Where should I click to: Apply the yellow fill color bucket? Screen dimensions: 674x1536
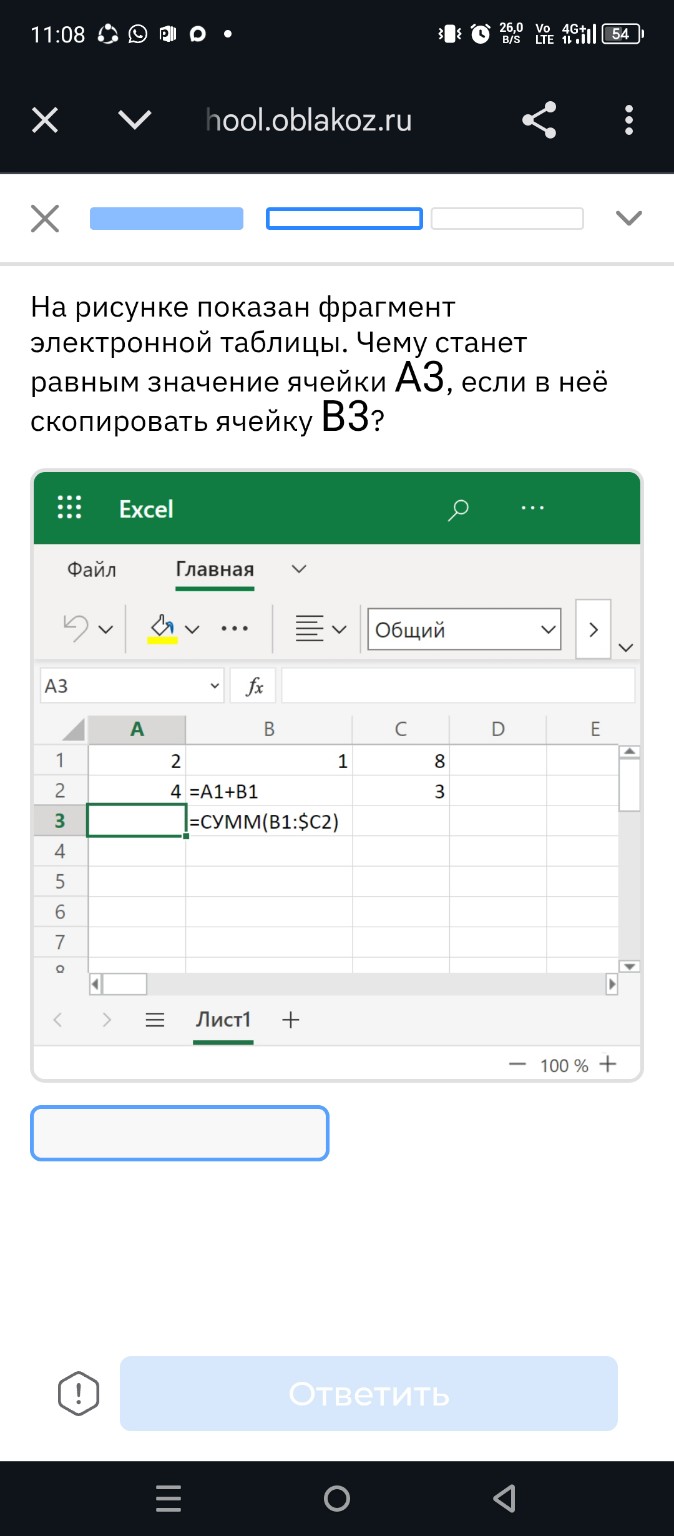pos(162,628)
